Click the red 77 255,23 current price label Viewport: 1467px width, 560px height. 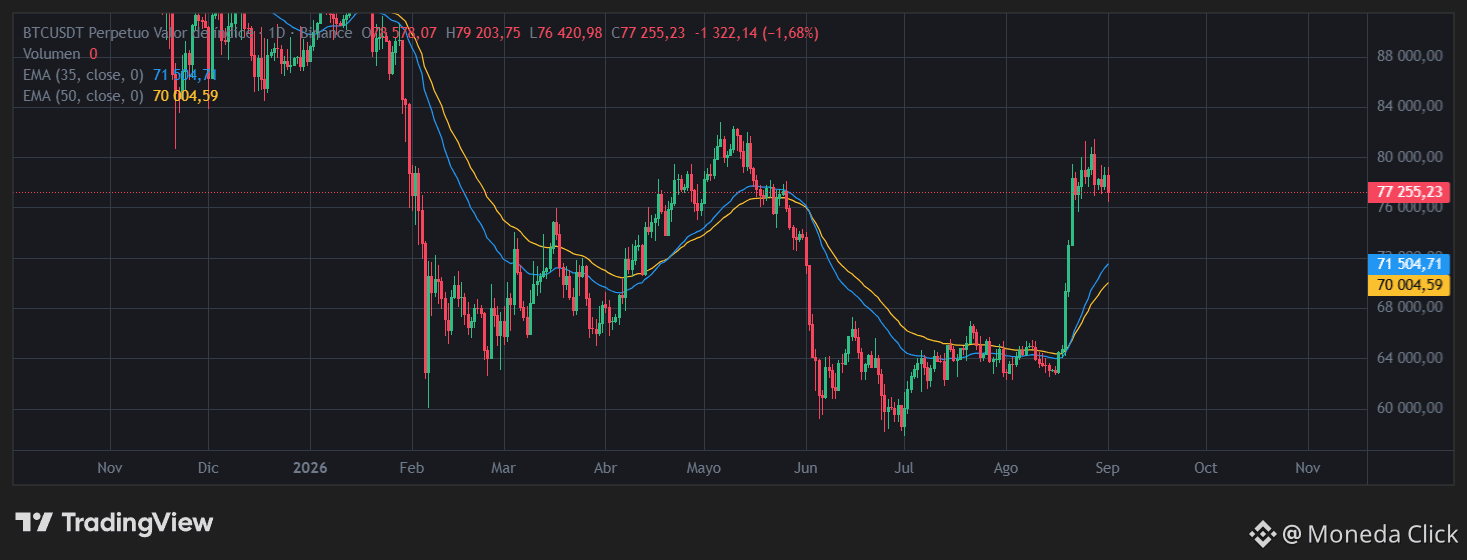point(1408,193)
